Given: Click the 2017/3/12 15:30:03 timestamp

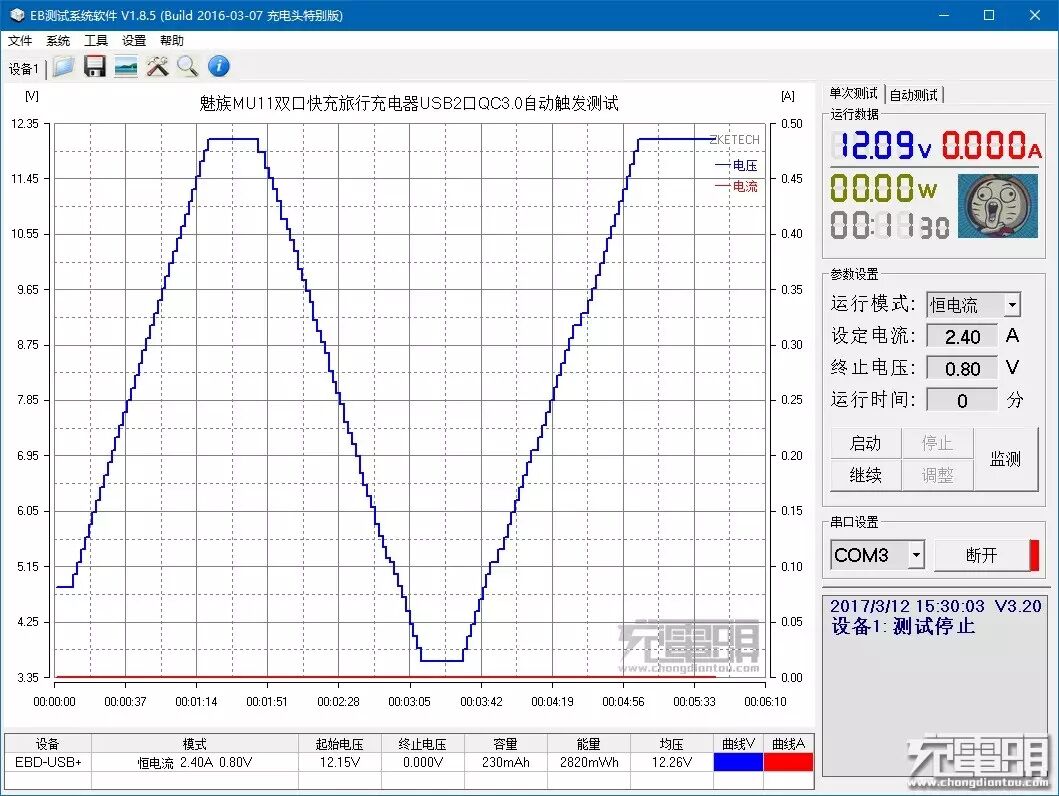Looking at the screenshot, I should (907, 606).
